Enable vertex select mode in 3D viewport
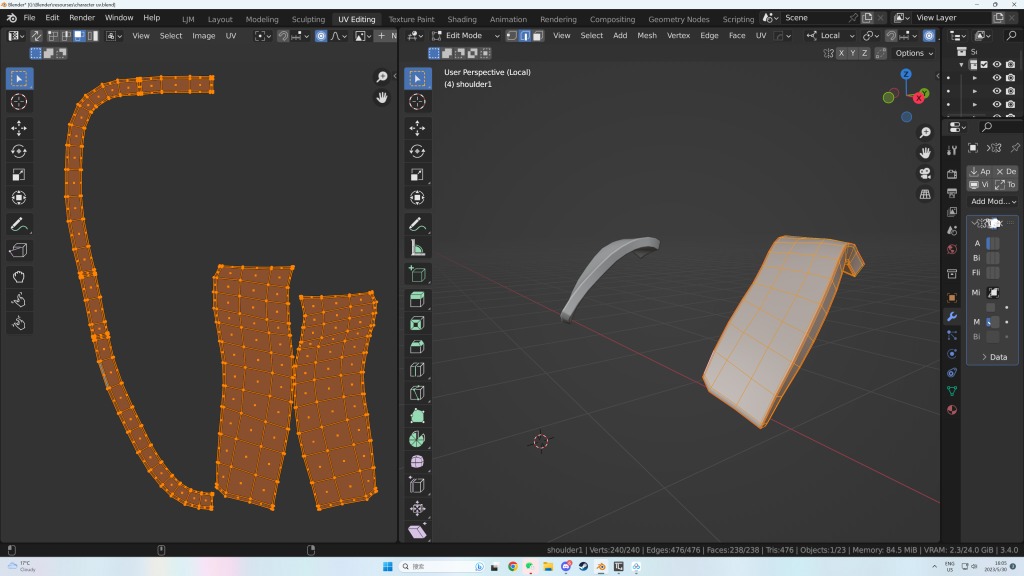Viewport: 1024px width, 576px height. click(x=512, y=36)
